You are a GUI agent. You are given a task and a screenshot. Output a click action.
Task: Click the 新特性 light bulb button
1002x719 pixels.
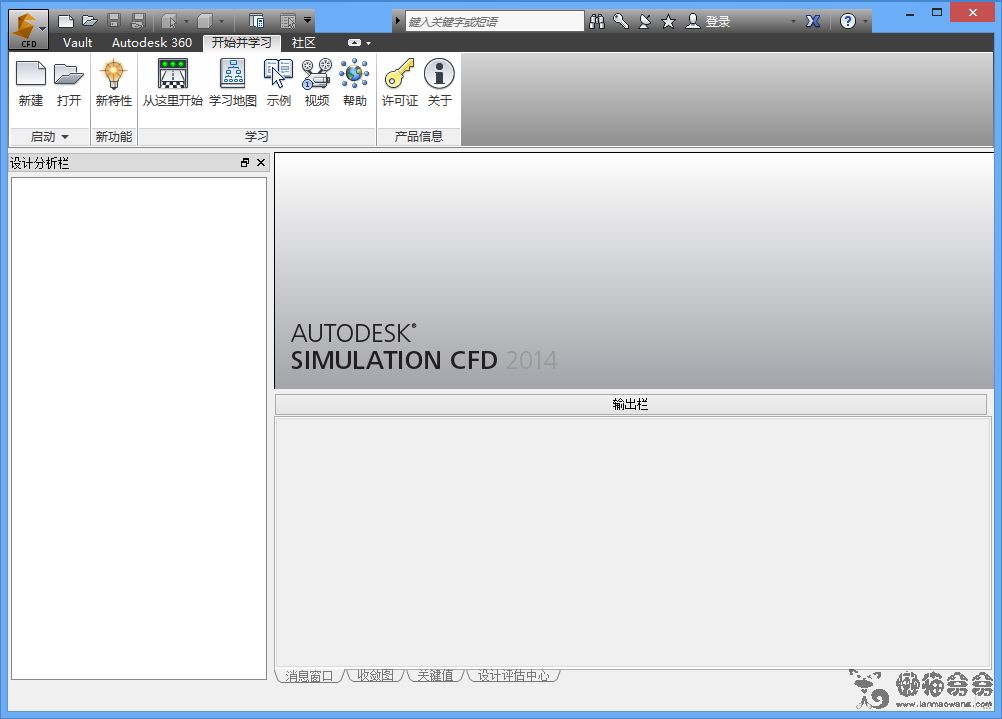coord(114,83)
